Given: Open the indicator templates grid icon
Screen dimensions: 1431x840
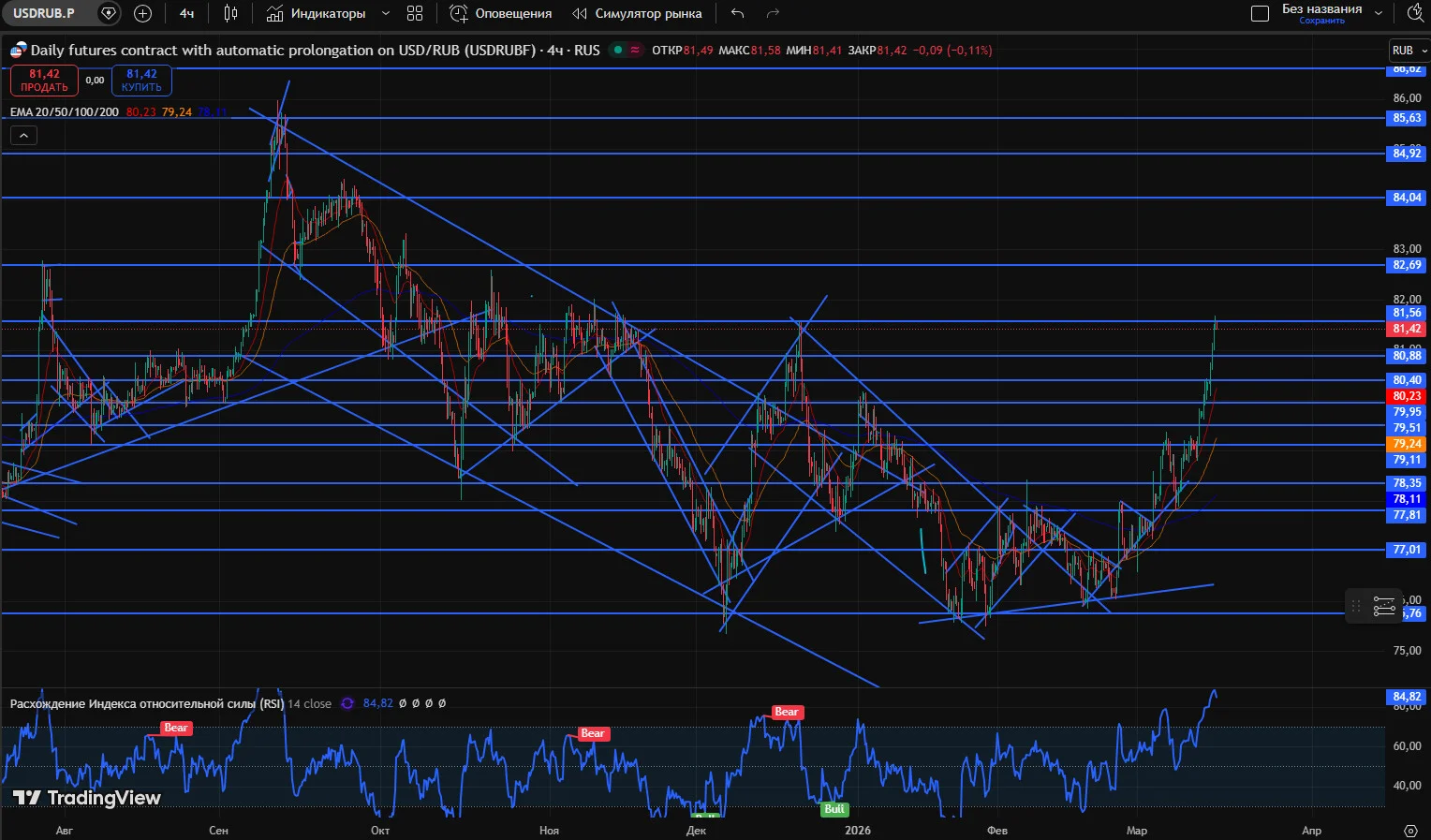Looking at the screenshot, I should pyautogui.click(x=415, y=13).
